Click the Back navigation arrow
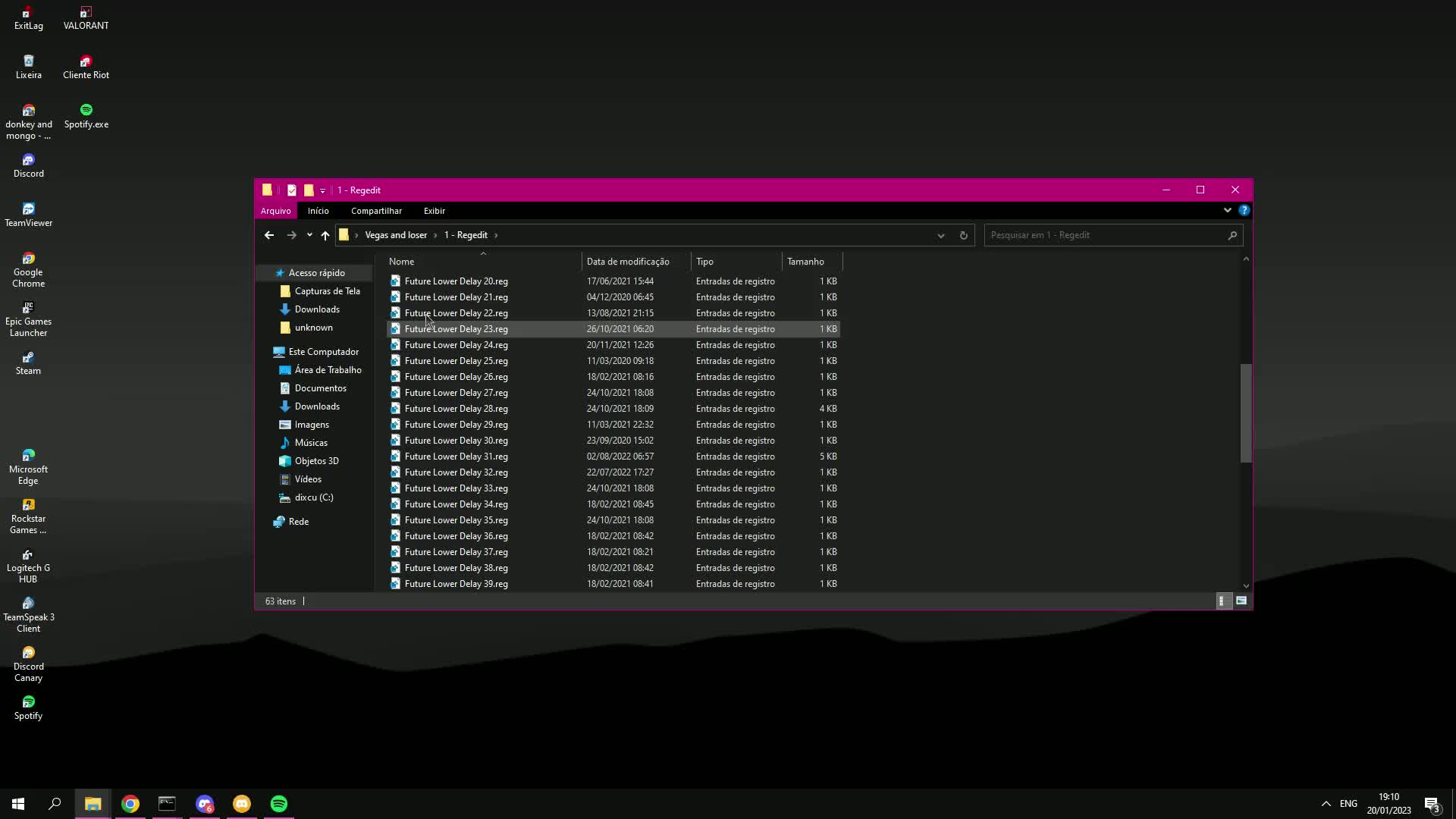Screen dimensions: 1456x819 click(x=269, y=235)
